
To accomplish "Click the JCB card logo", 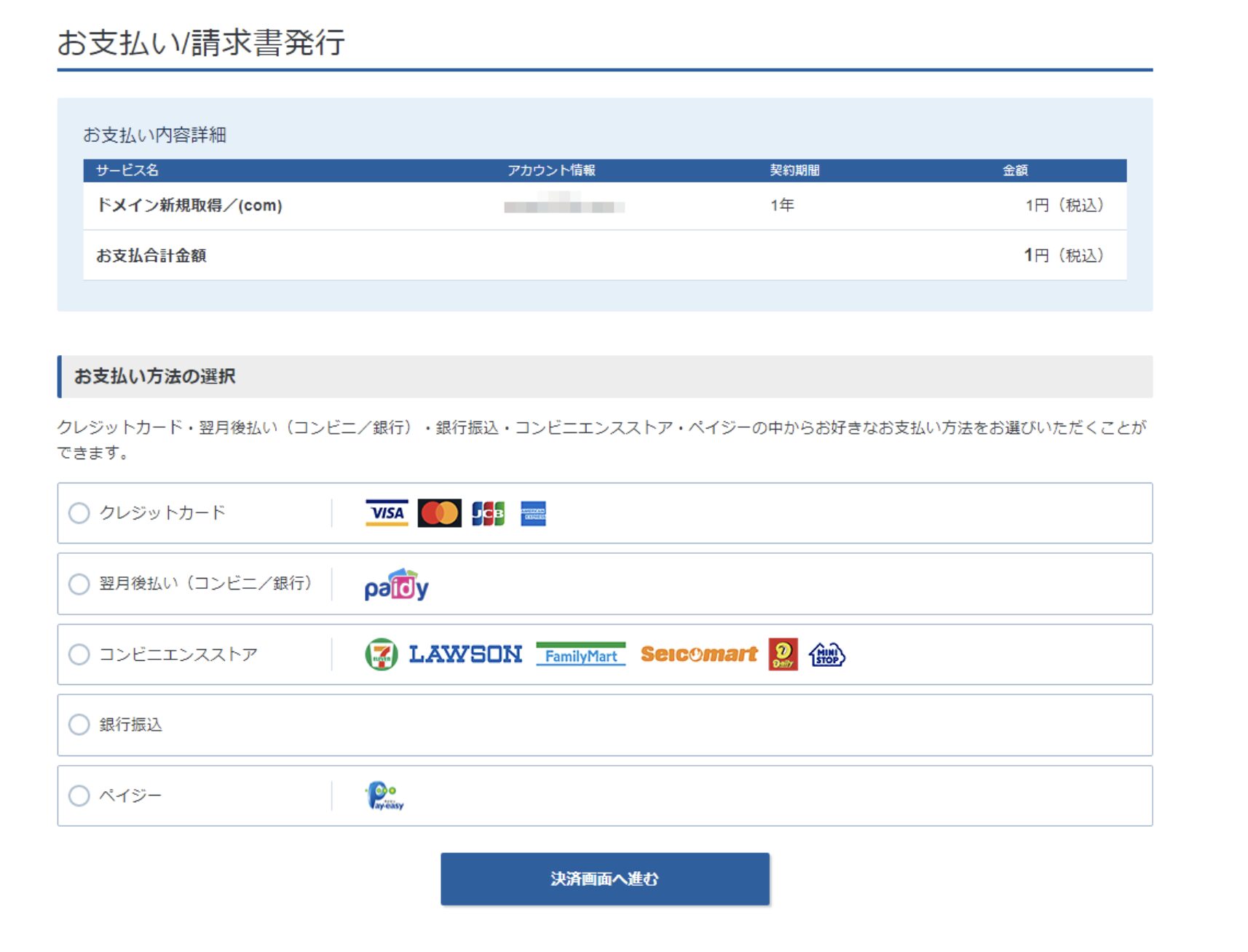I will pos(488,513).
